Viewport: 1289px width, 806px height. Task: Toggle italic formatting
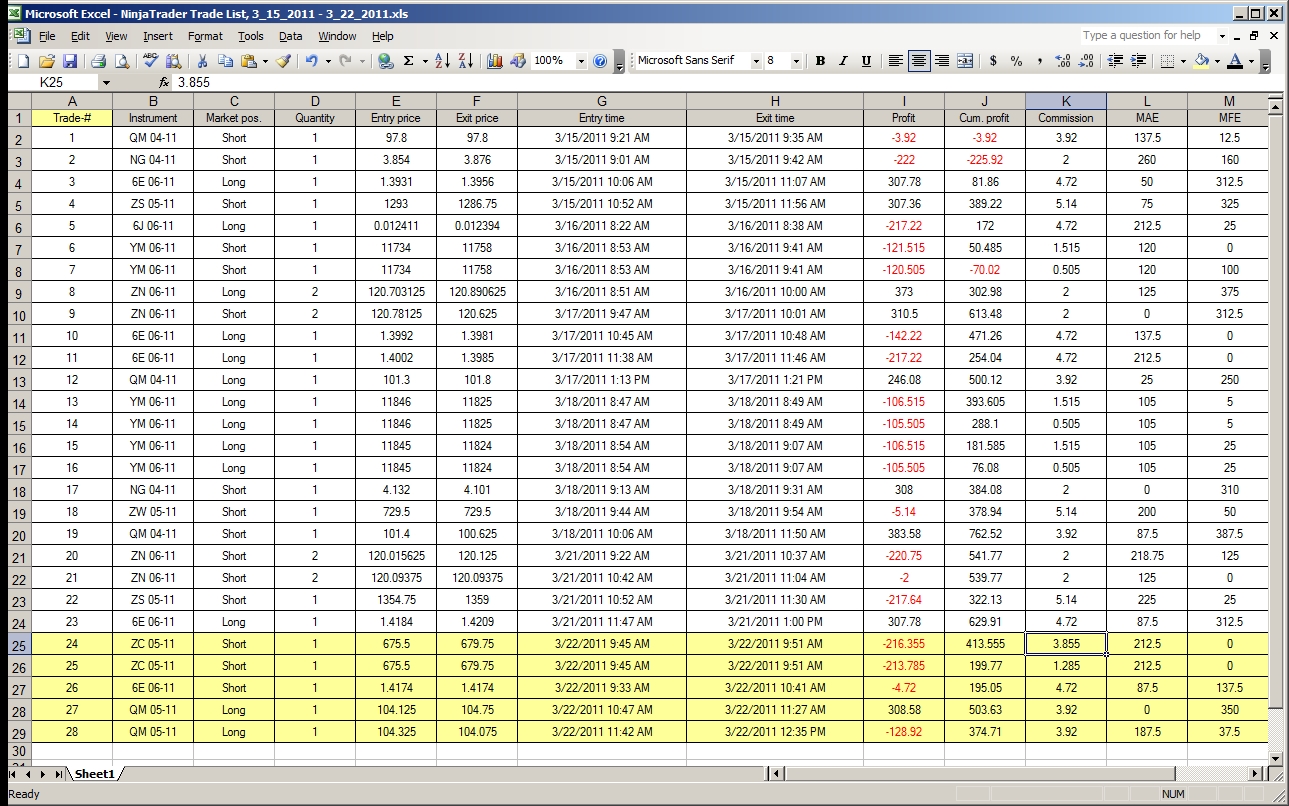click(843, 61)
